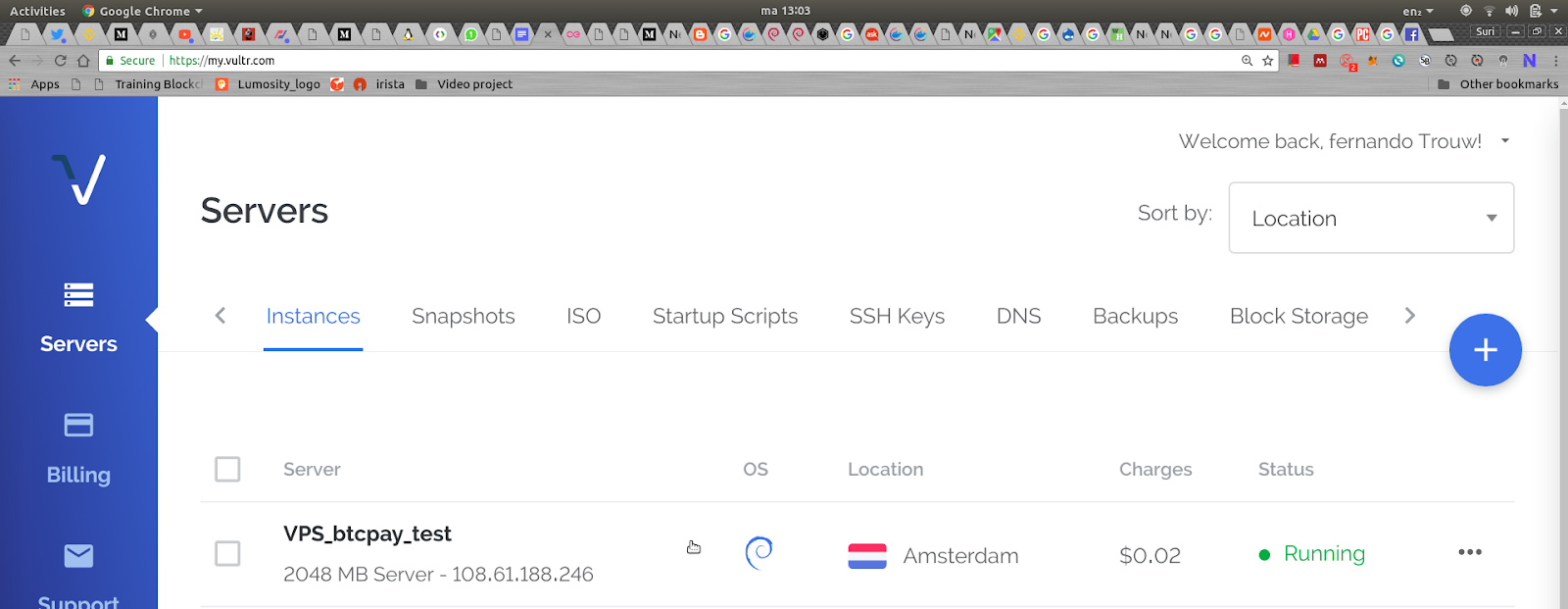
Task: Open the Servers section icon in the sidebar
Action: tap(78, 294)
